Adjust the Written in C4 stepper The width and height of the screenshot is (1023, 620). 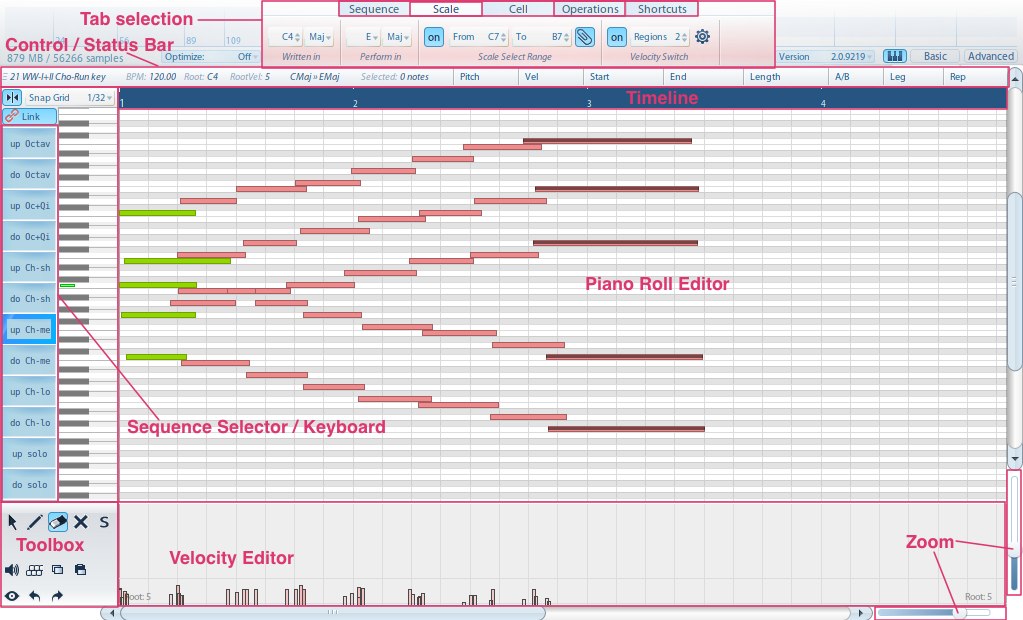(x=298, y=37)
